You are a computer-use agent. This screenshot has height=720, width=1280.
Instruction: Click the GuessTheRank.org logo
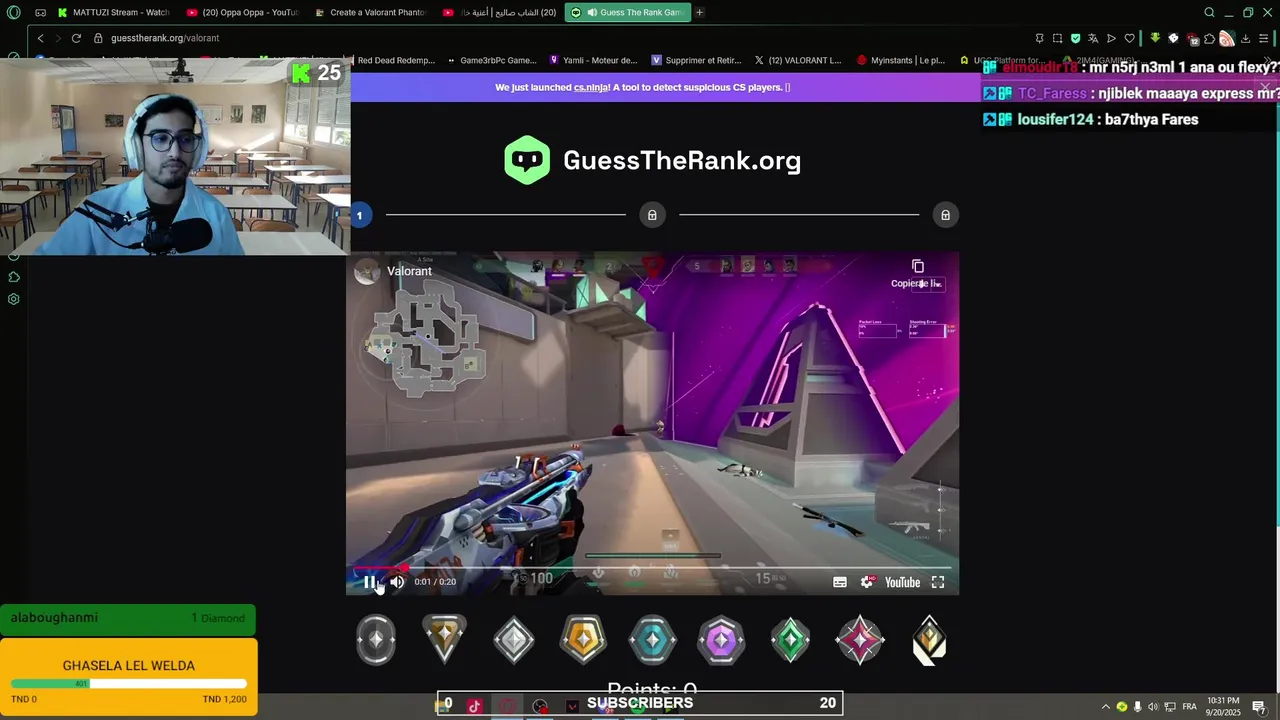[x=652, y=160]
